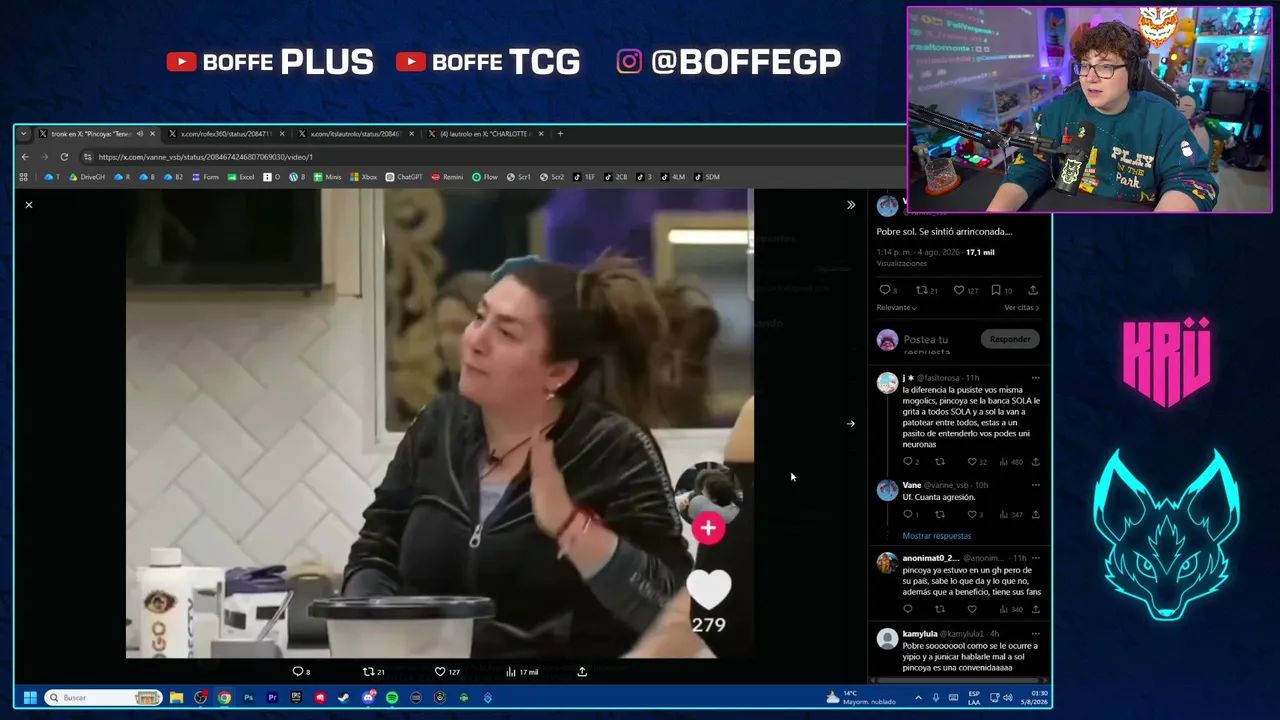Switch to 'lautrolo en X: CHARLOTTE' tab
The width and height of the screenshot is (1280, 720).
click(485, 134)
